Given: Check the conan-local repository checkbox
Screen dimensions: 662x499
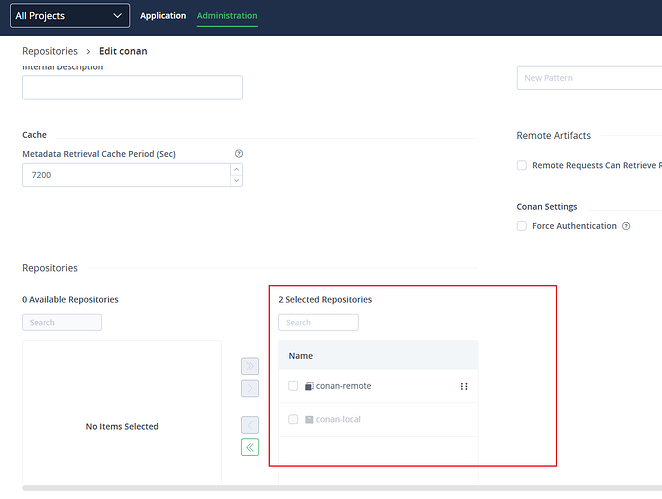Looking at the screenshot, I should (293, 419).
